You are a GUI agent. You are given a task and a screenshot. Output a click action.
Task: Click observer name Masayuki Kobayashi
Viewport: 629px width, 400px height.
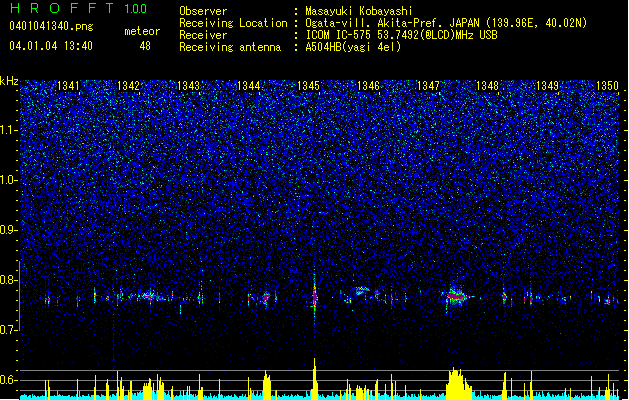(359, 11)
